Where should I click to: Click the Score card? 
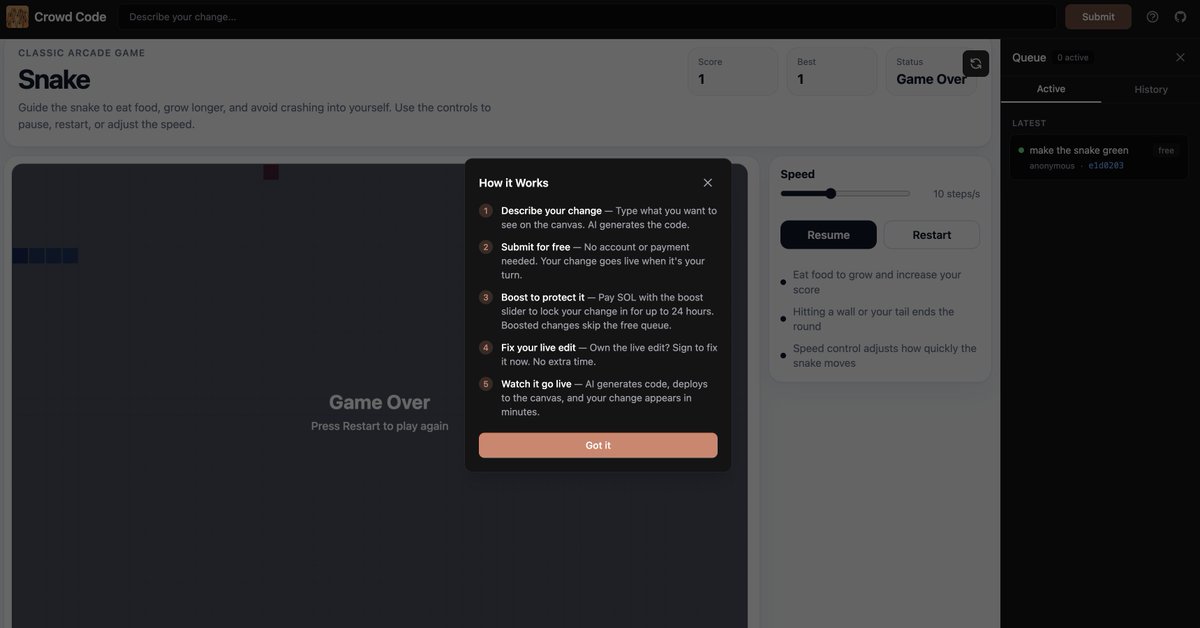pyautogui.click(x=733, y=71)
